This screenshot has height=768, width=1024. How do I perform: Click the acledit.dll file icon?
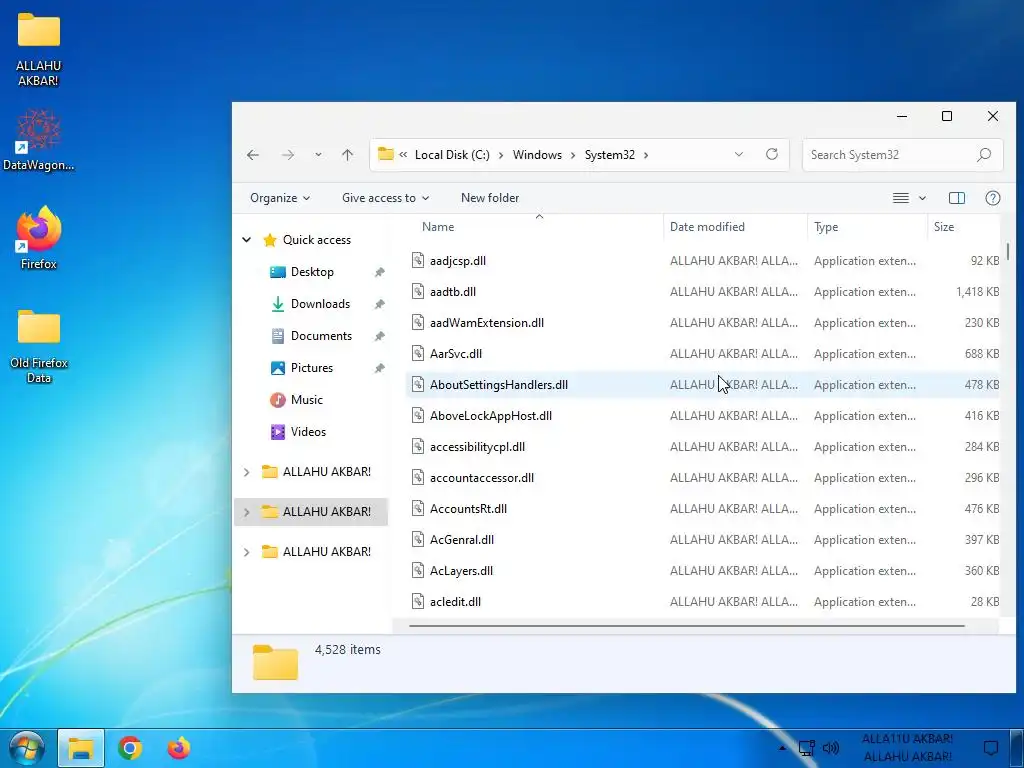tap(418, 601)
